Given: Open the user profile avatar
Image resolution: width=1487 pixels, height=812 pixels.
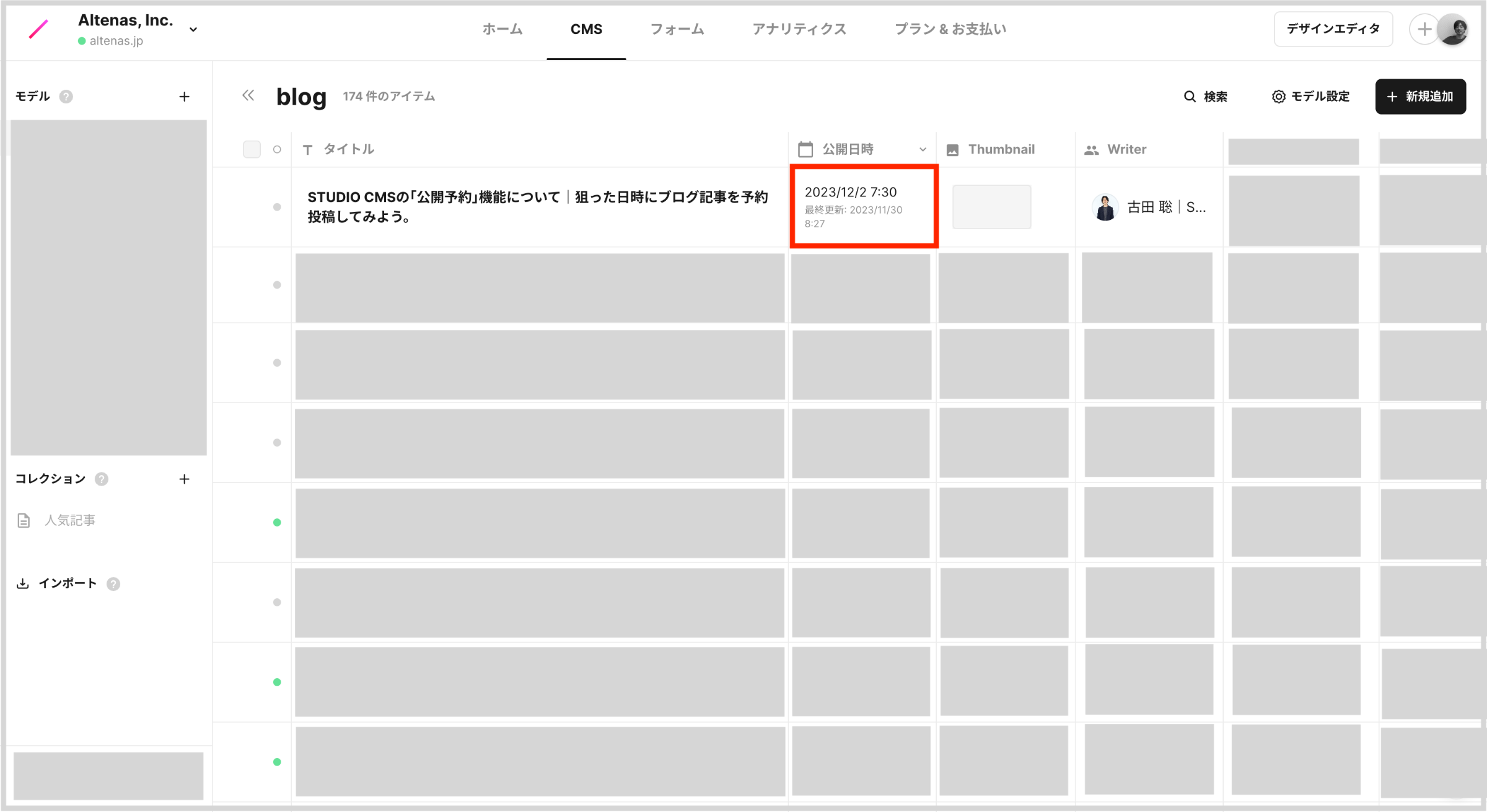Looking at the screenshot, I should click(x=1454, y=29).
